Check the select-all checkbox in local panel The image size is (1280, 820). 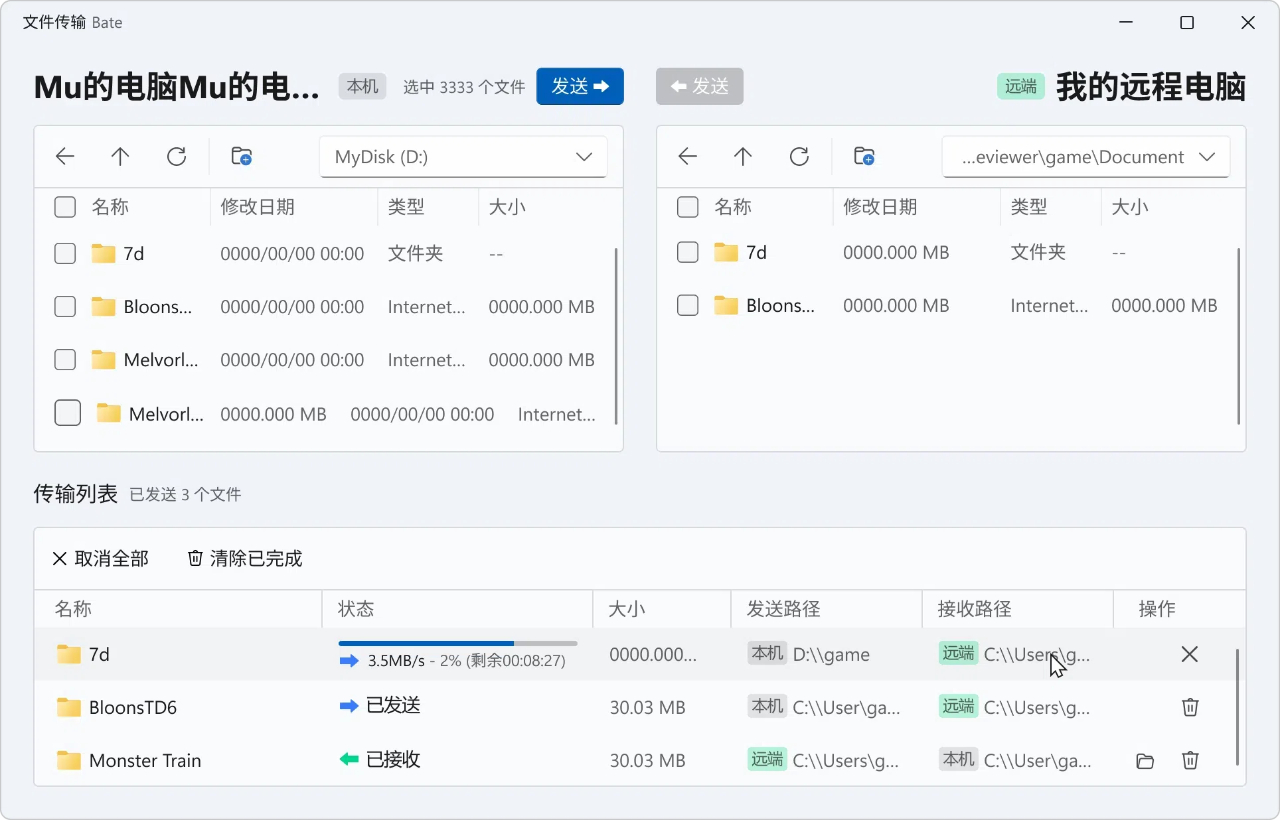(64, 207)
